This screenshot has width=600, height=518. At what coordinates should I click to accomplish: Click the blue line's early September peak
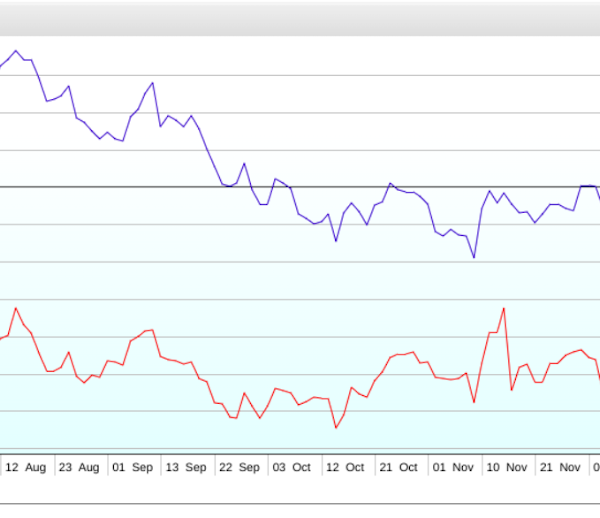click(x=152, y=83)
